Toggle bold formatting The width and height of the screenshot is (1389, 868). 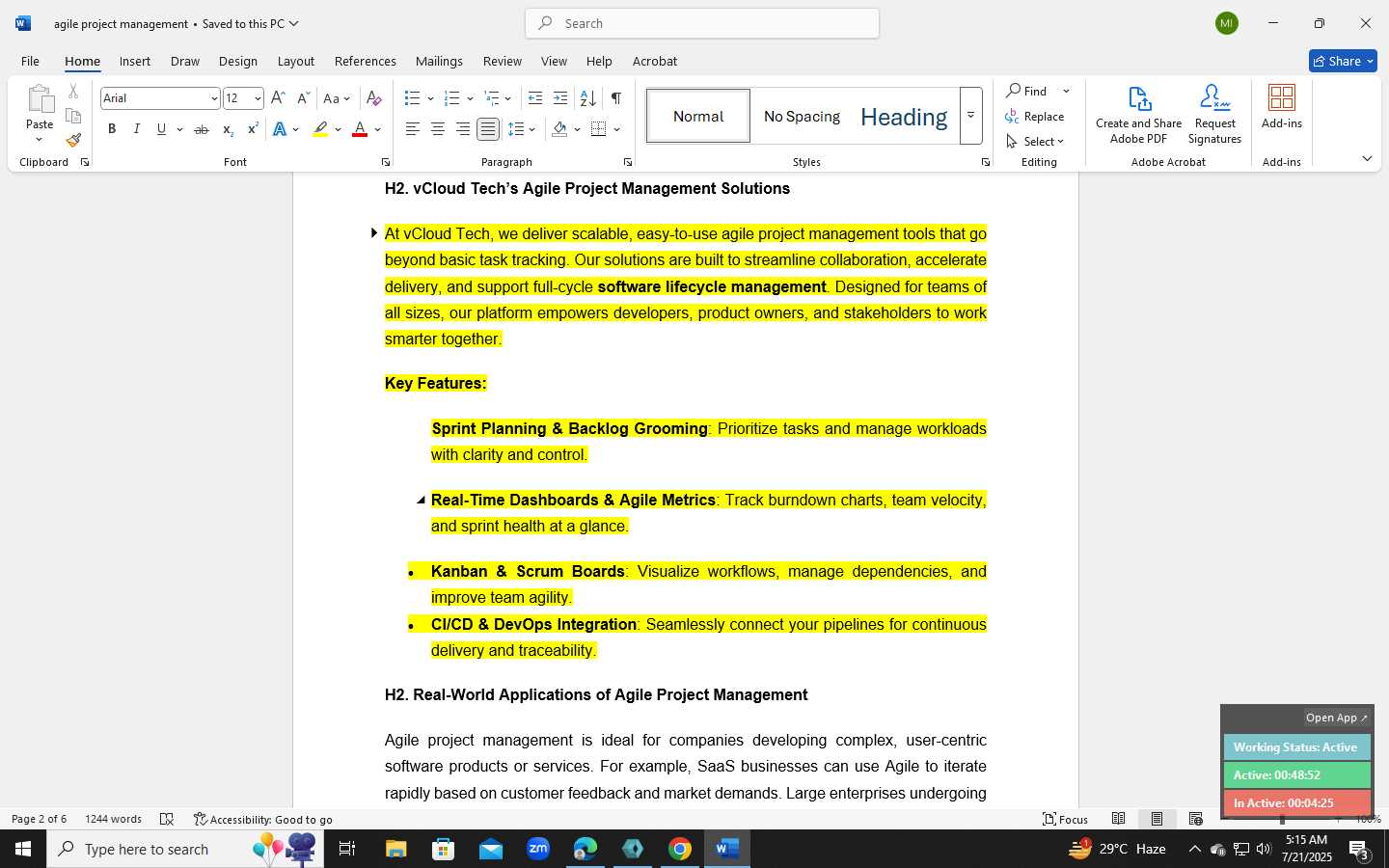coord(112,129)
